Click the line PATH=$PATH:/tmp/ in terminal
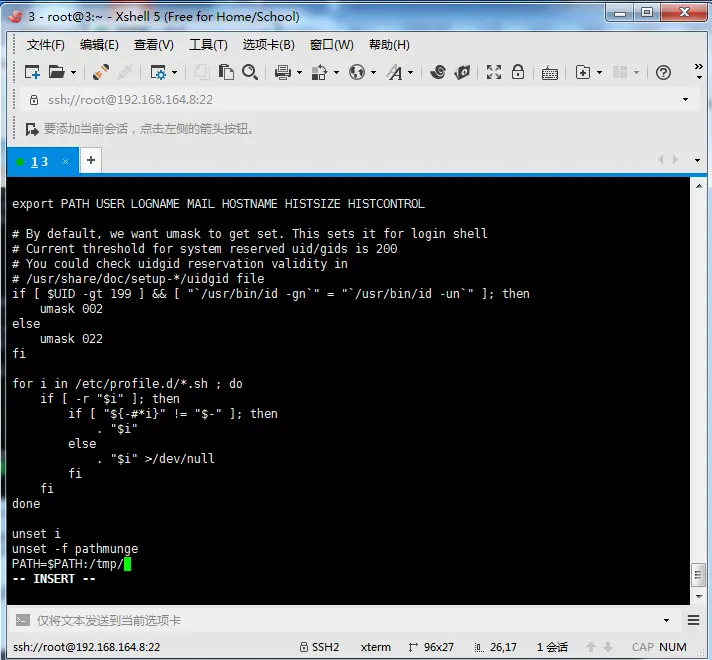This screenshot has width=712, height=660. [x=68, y=564]
